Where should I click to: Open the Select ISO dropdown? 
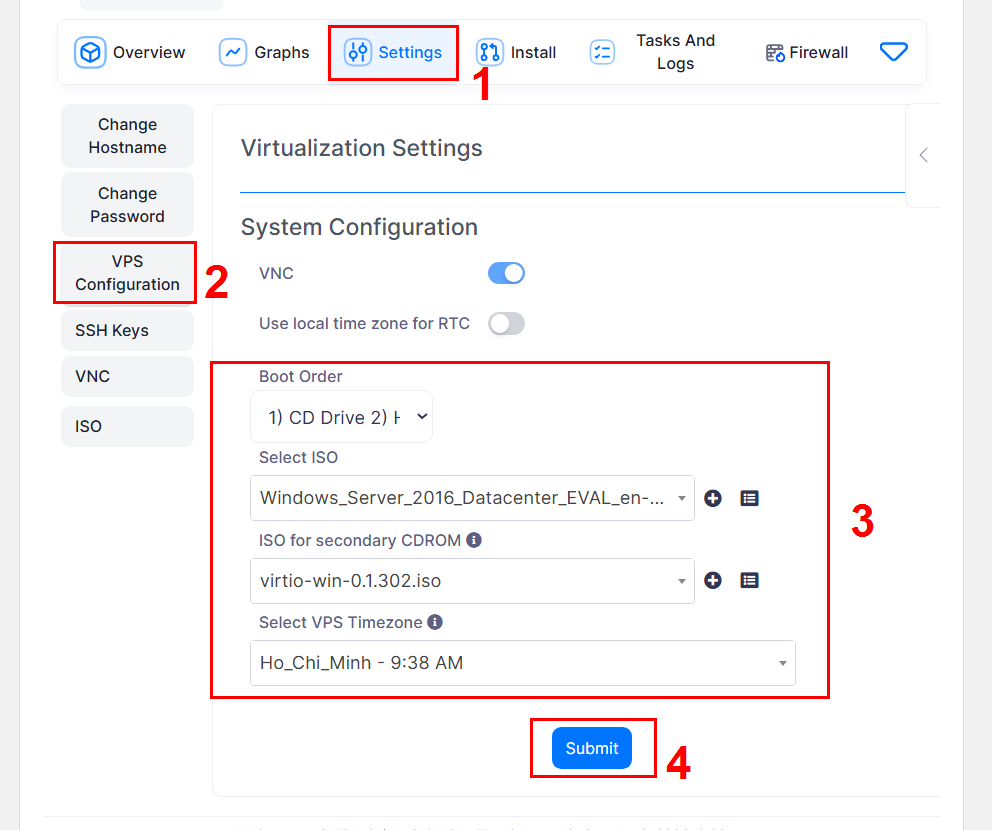pos(473,499)
